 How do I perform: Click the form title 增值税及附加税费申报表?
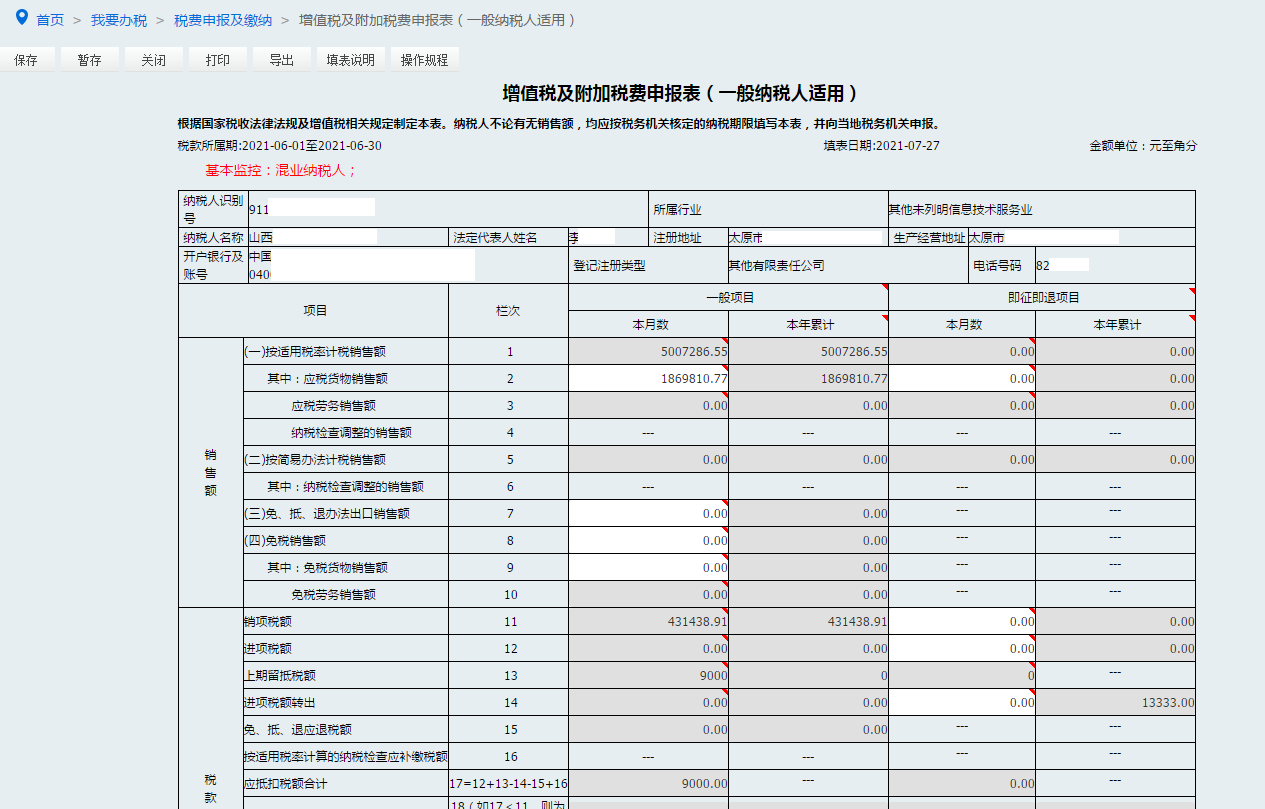coord(680,94)
